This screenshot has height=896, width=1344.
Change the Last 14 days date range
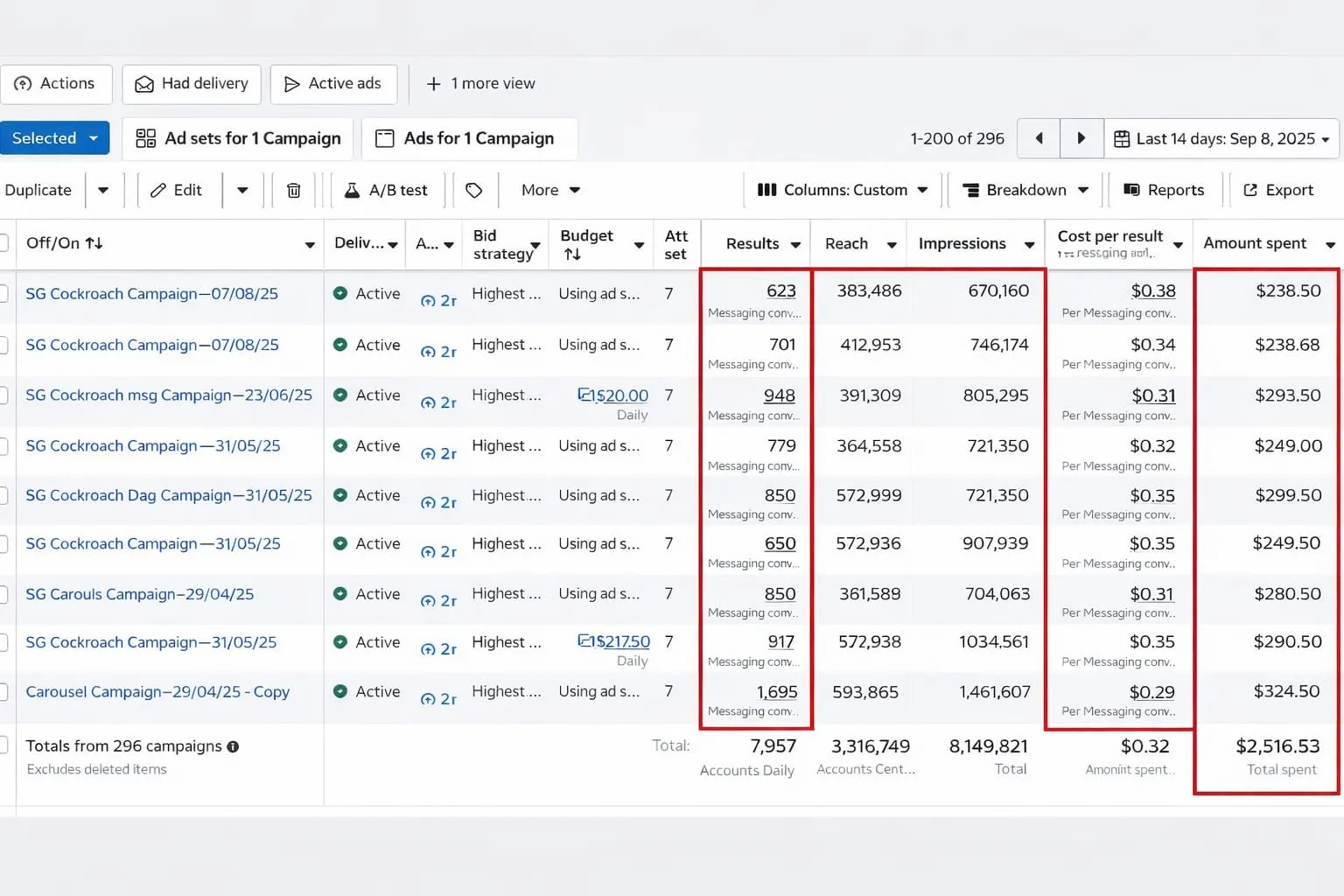click(1221, 138)
